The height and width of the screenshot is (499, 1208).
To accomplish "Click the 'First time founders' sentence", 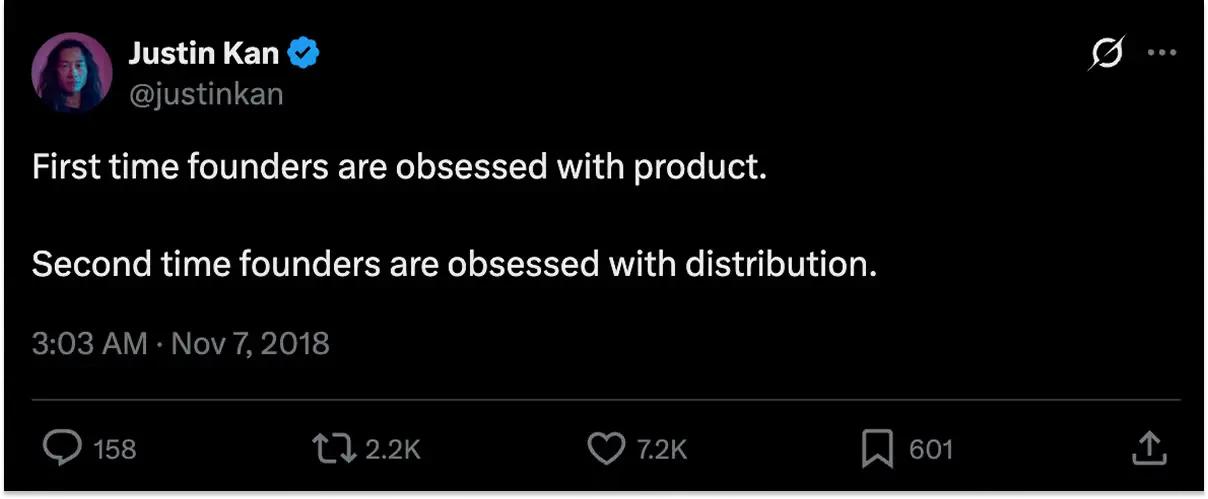I will pos(399,167).
